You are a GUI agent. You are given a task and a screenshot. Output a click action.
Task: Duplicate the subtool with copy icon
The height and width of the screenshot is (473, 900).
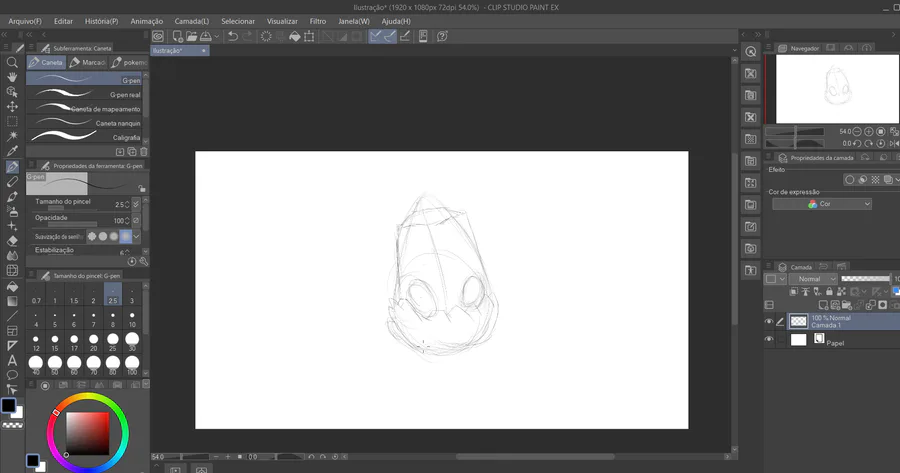click(131, 152)
